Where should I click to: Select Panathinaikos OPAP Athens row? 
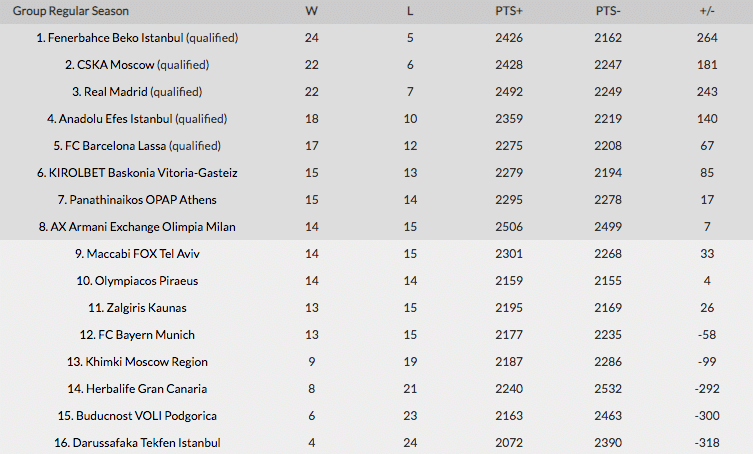tap(376, 200)
